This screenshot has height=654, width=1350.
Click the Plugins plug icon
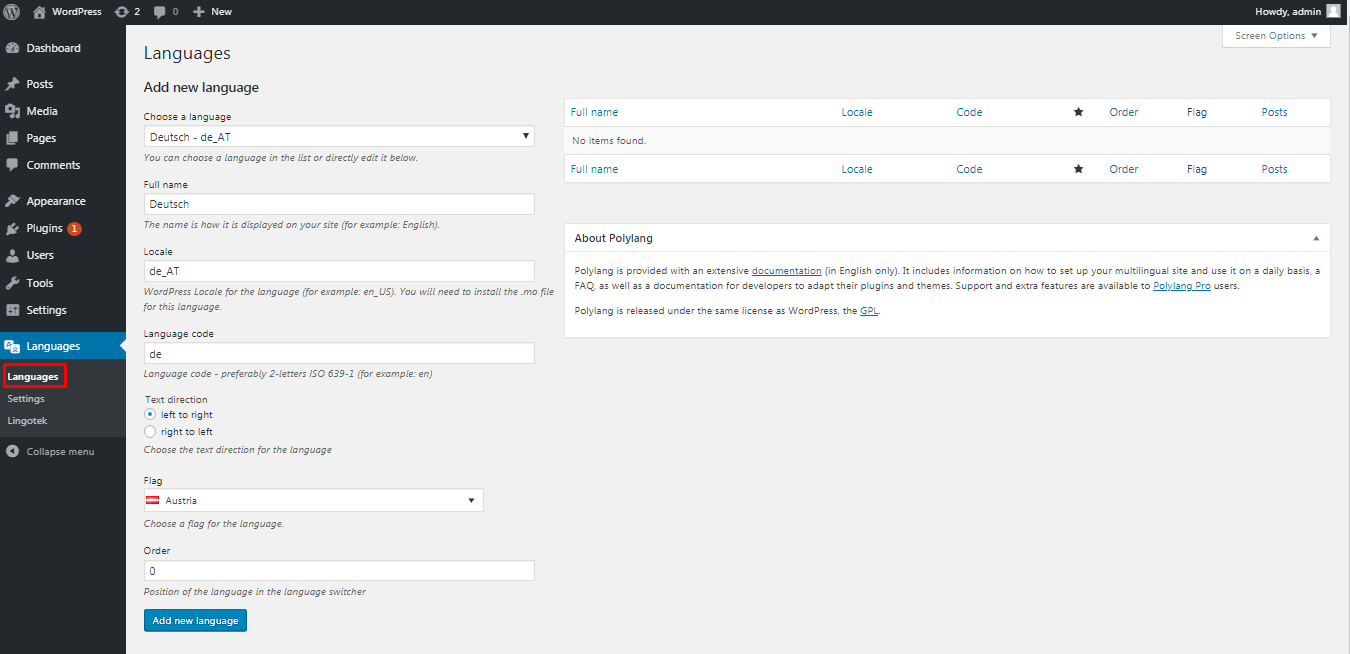coord(13,228)
